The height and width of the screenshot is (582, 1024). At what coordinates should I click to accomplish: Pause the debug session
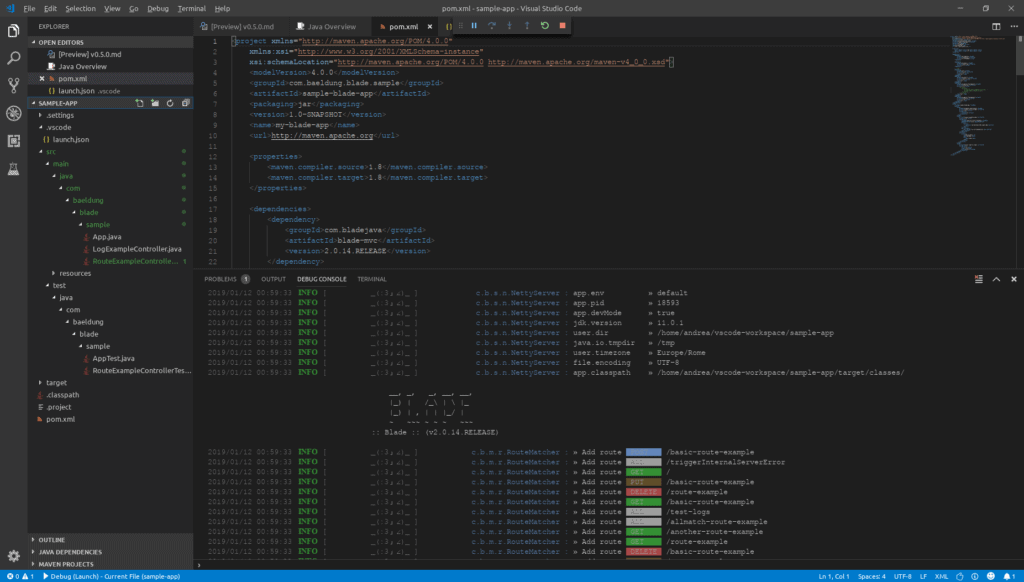(474, 25)
